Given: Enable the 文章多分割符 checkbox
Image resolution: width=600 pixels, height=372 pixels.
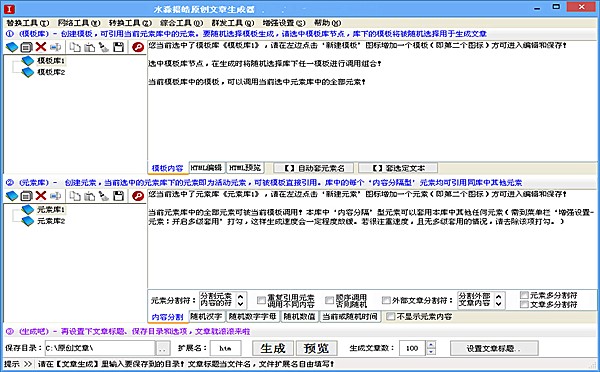Looking at the screenshot, I should click(x=524, y=305).
